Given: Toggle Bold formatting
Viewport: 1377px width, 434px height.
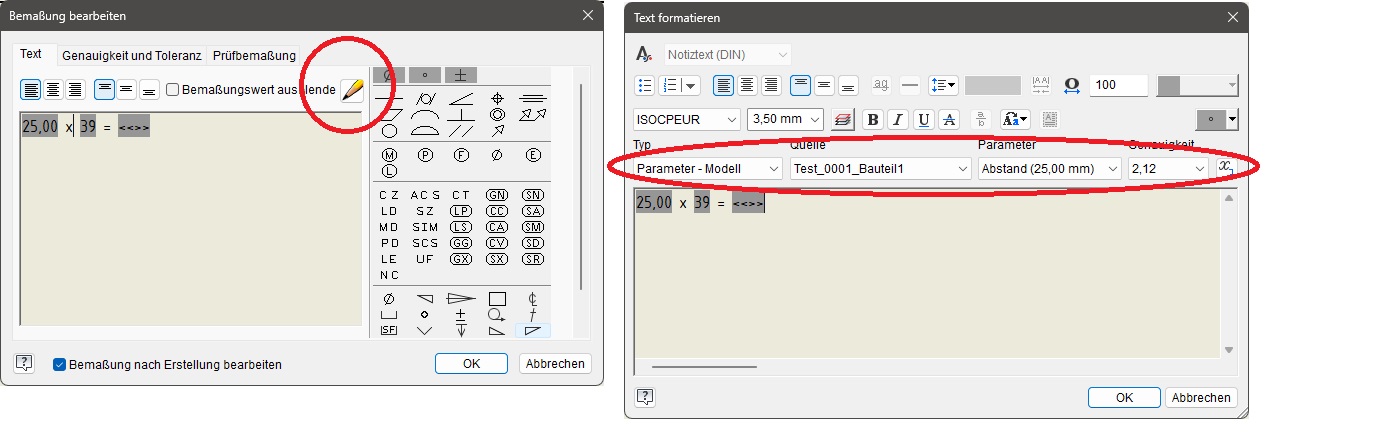Looking at the screenshot, I should 872,119.
